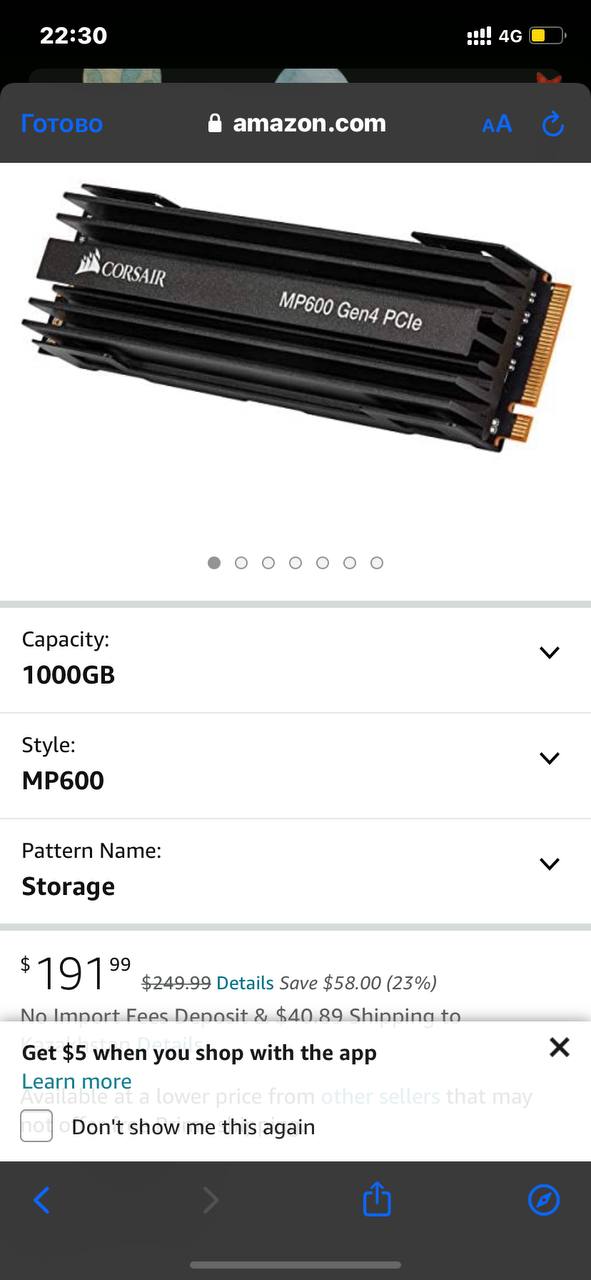Viewport: 591px width, 1280px height.
Task: Tap the share icon in bottom toolbar
Action: (x=376, y=1199)
